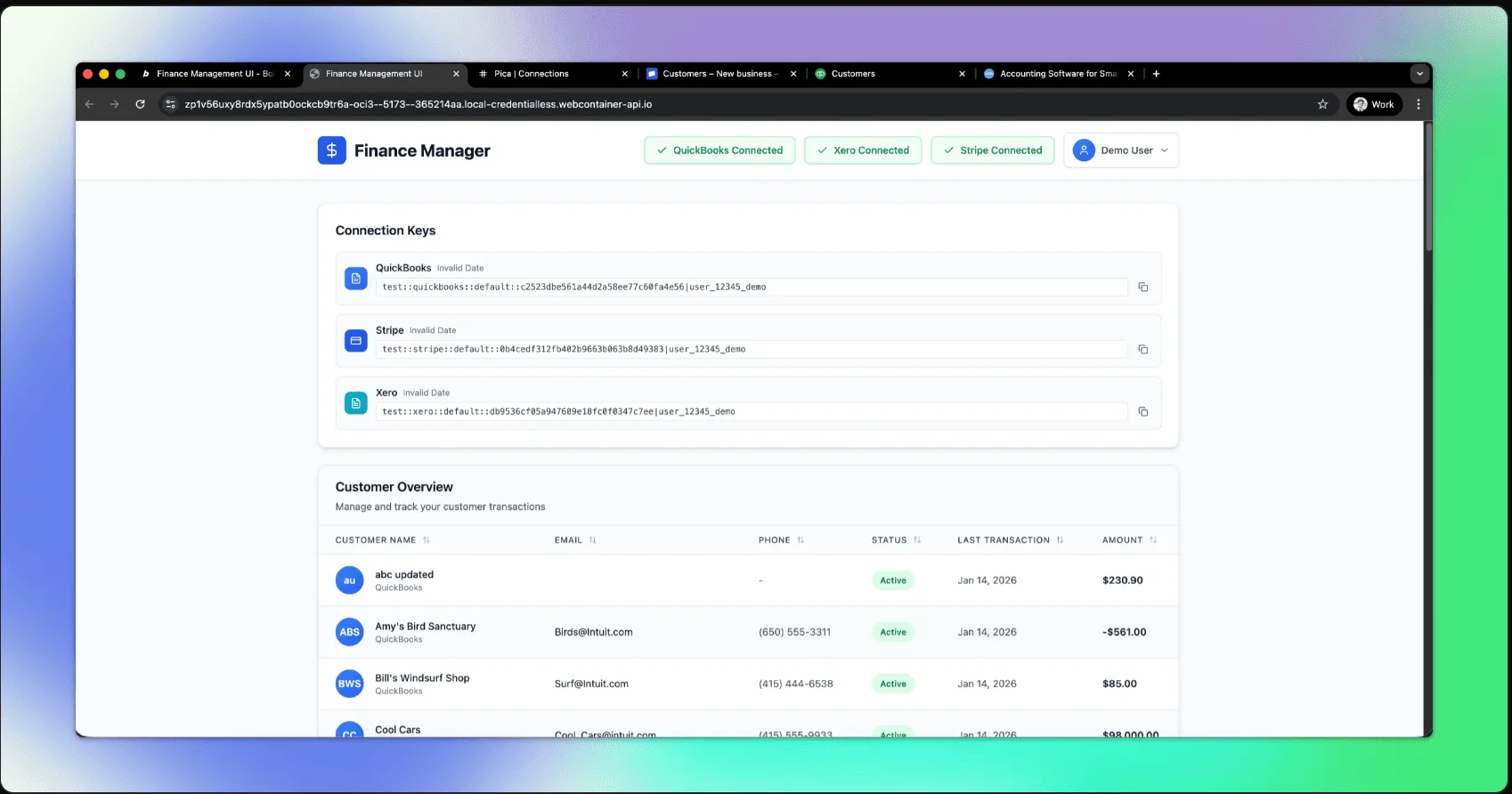This screenshot has width=1512, height=794.
Task: Open Chrome three-dot menu
Action: click(1419, 104)
